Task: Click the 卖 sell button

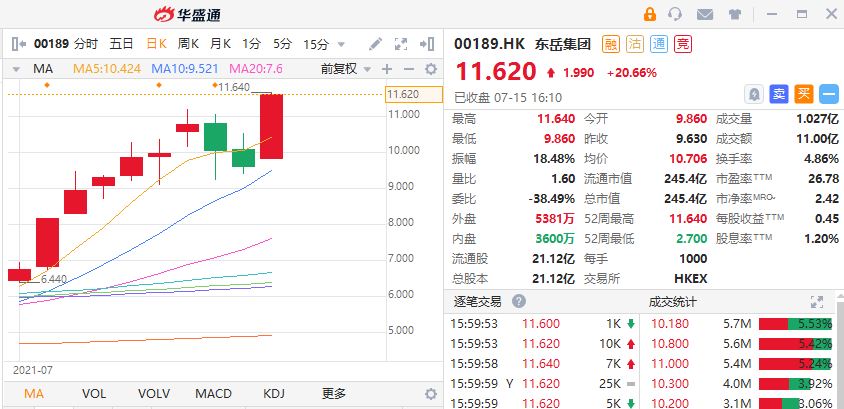Action: (x=779, y=94)
